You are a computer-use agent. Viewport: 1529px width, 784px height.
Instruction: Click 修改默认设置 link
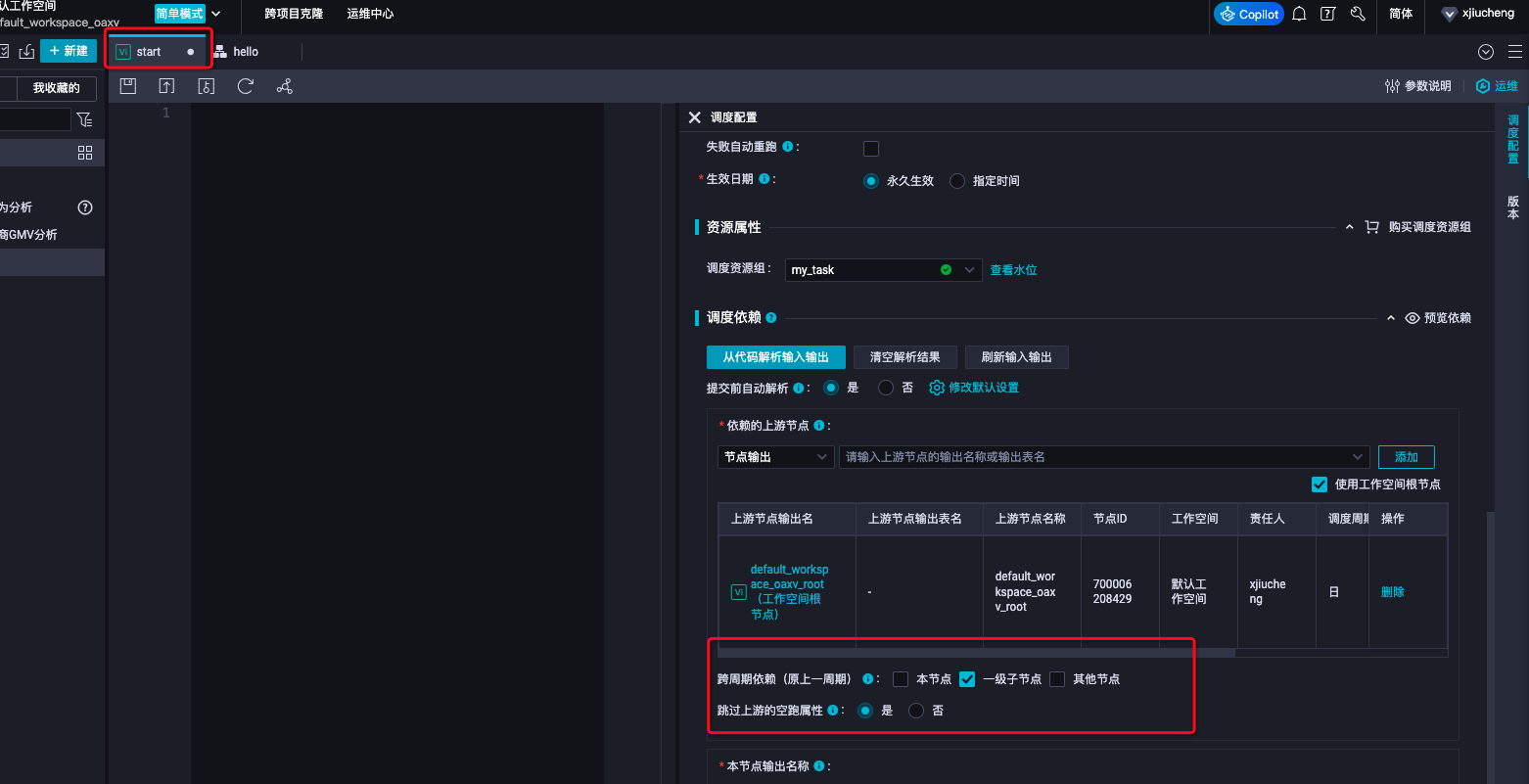974,388
